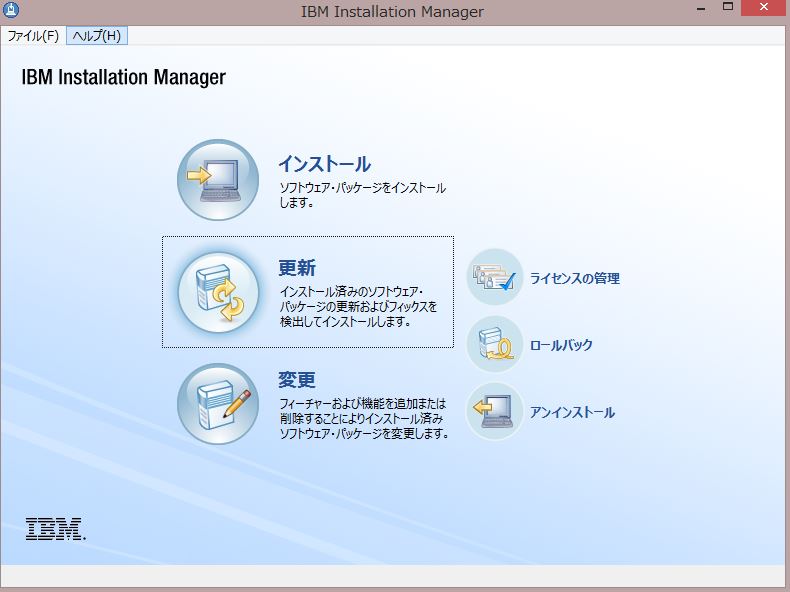Open the ファイル(F) menu

(x=33, y=36)
